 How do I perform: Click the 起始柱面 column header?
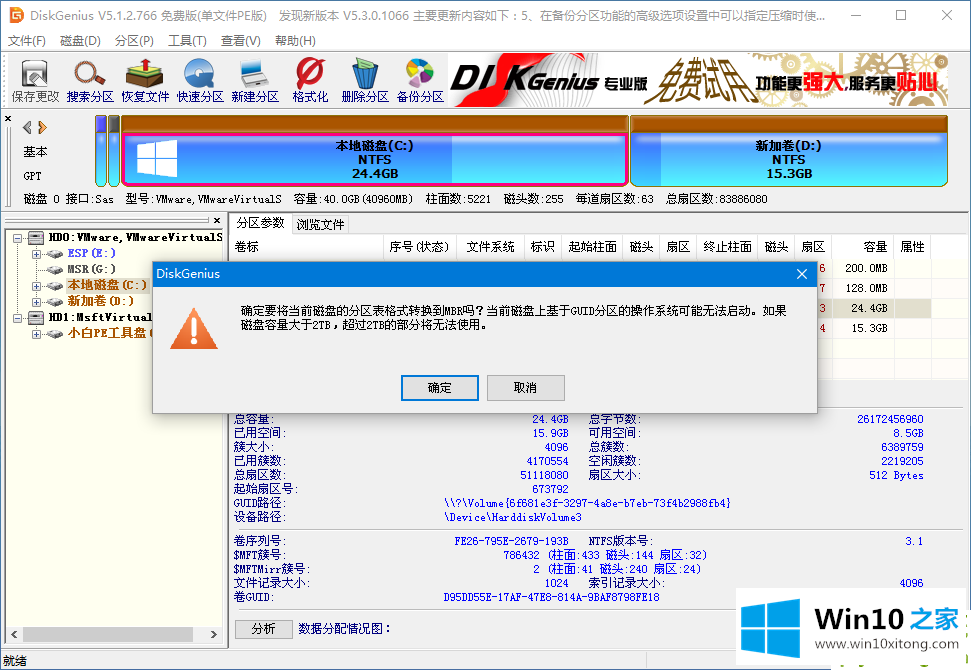[592, 246]
